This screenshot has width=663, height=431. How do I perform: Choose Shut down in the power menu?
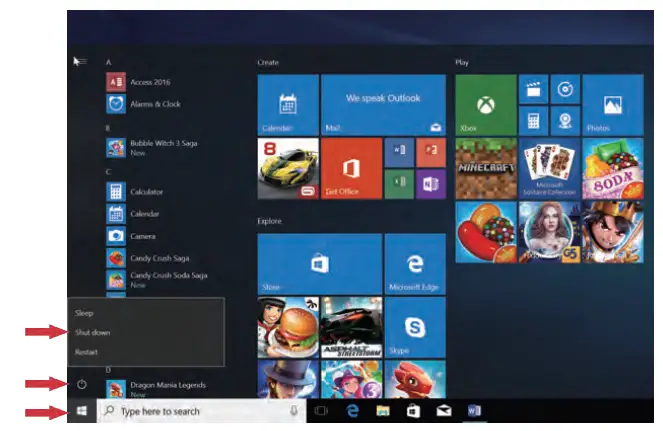click(146, 332)
